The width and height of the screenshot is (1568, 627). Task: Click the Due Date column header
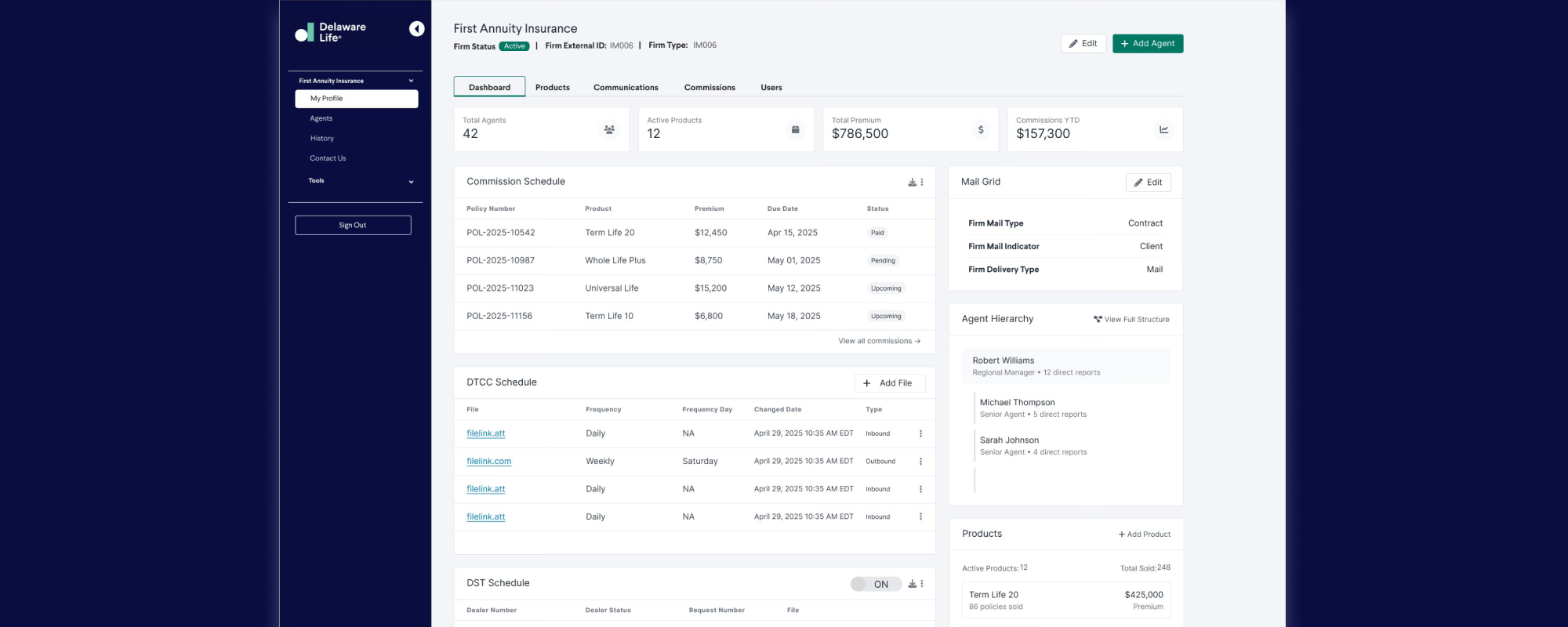click(x=782, y=209)
